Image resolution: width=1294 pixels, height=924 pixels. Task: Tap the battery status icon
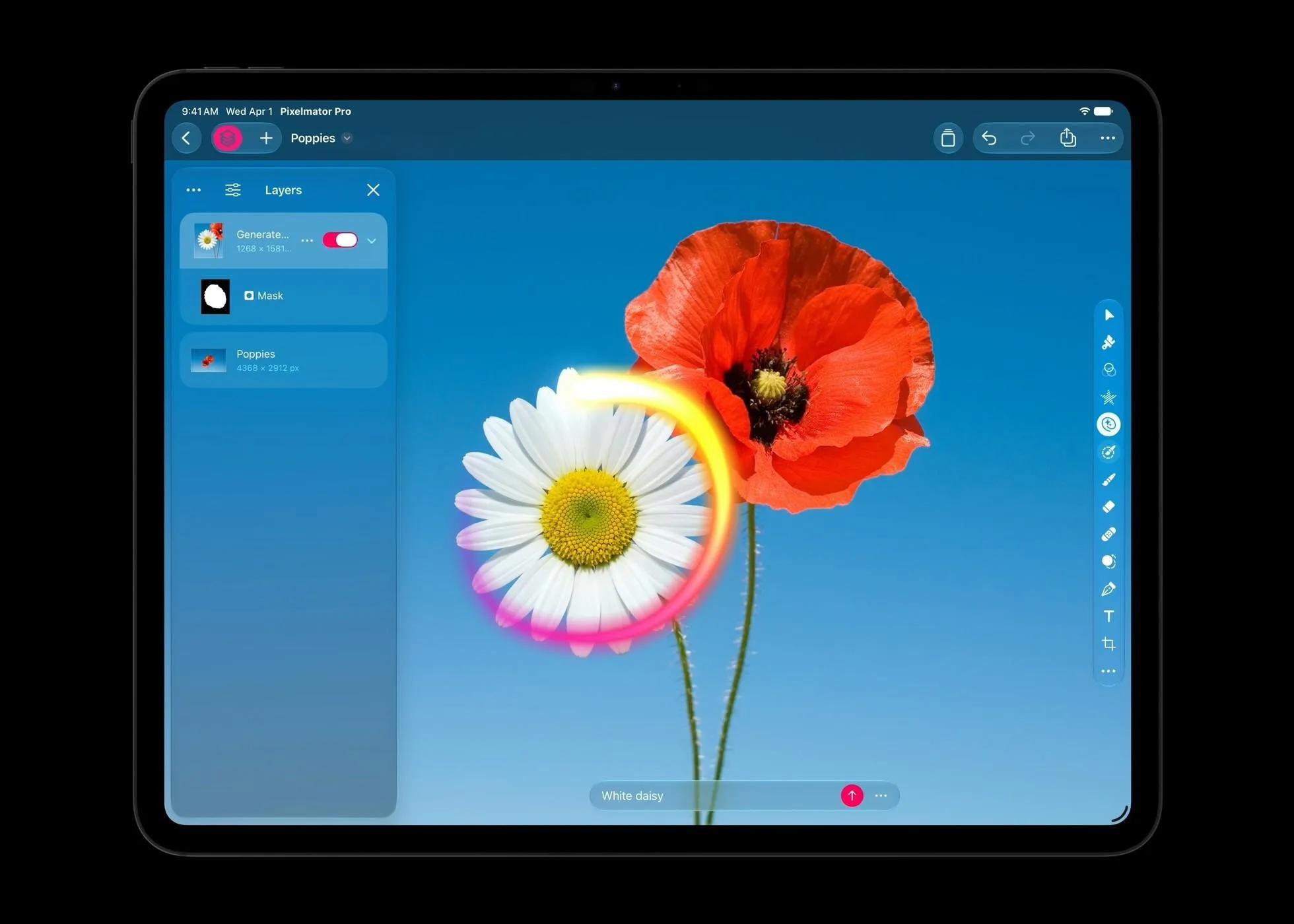1103,111
